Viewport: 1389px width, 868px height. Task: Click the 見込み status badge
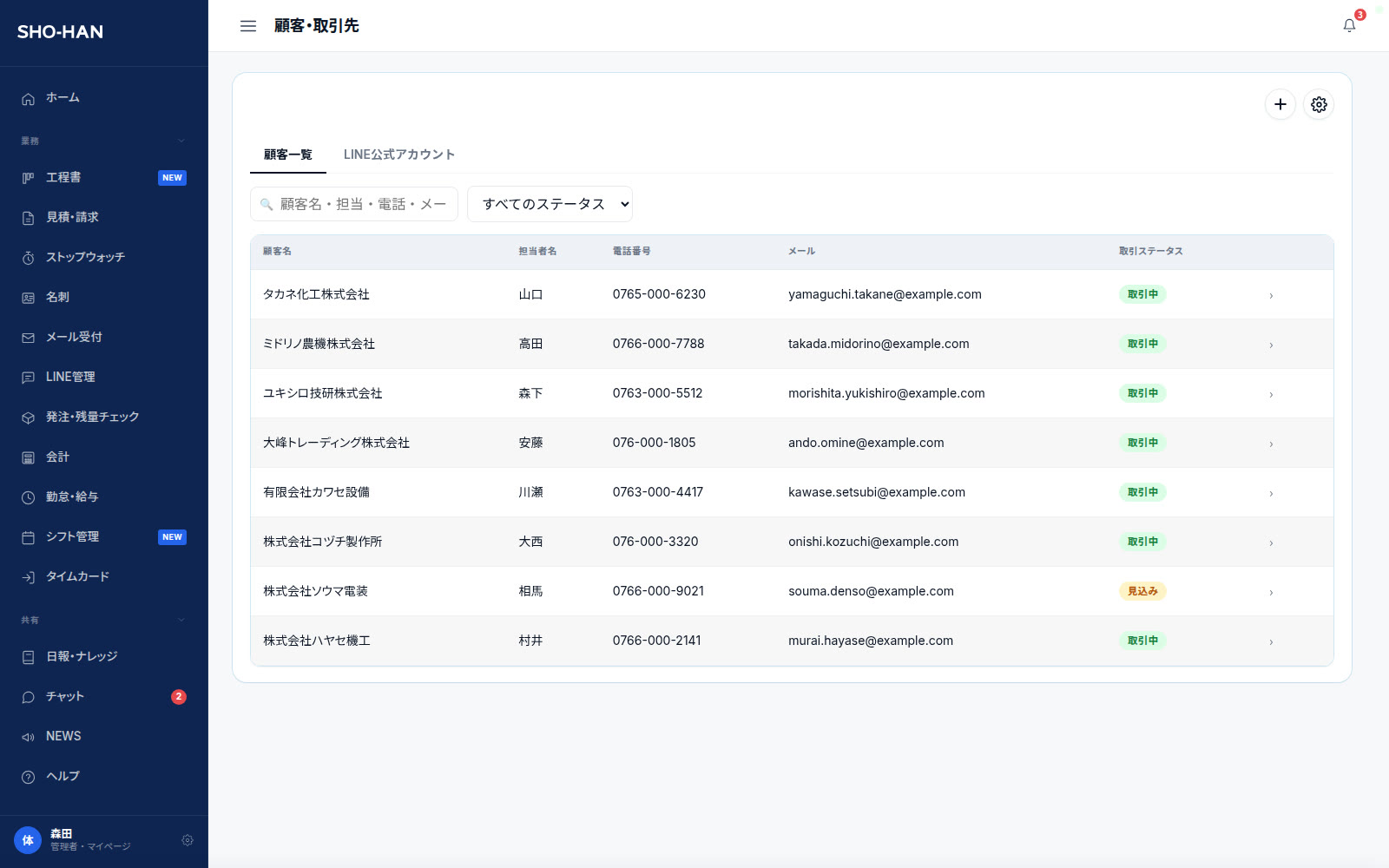1142,591
